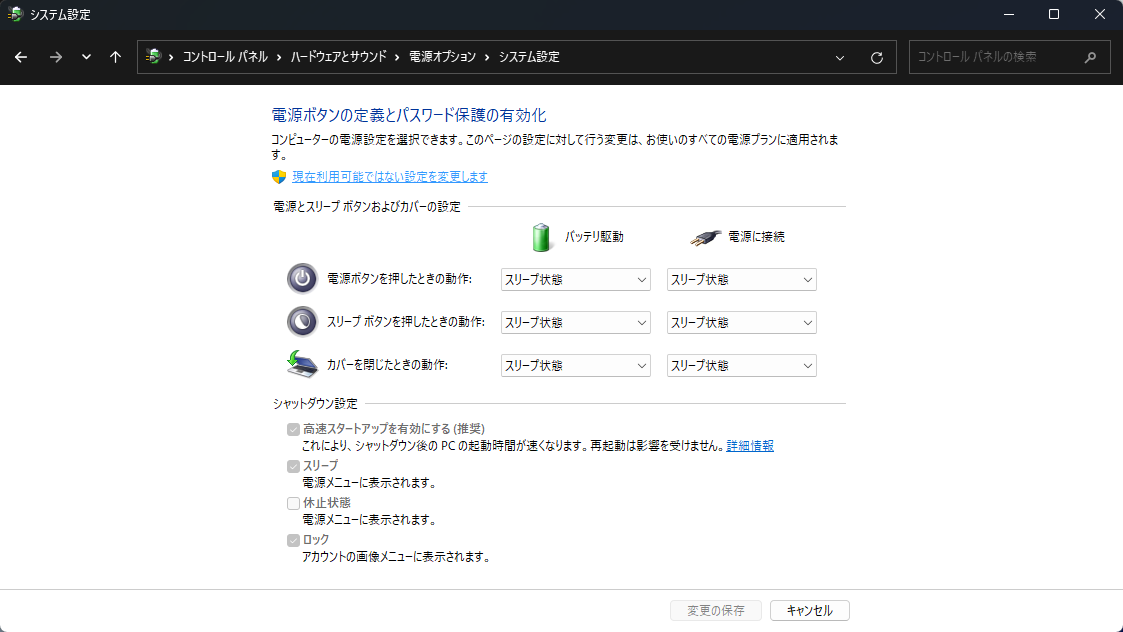Viewport: 1123px width, 632px height.
Task: Click the back navigation arrow
Action: (x=21, y=57)
